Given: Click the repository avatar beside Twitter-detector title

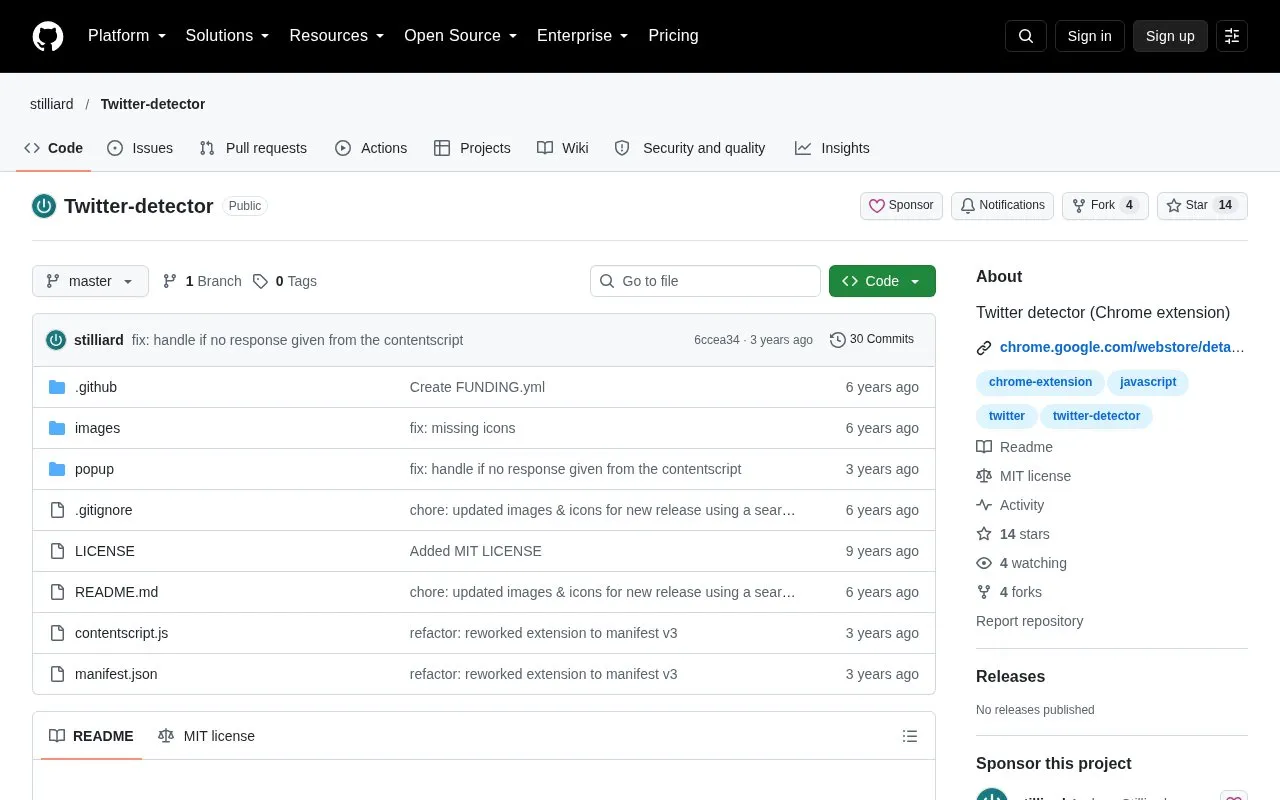Looking at the screenshot, I should (44, 206).
